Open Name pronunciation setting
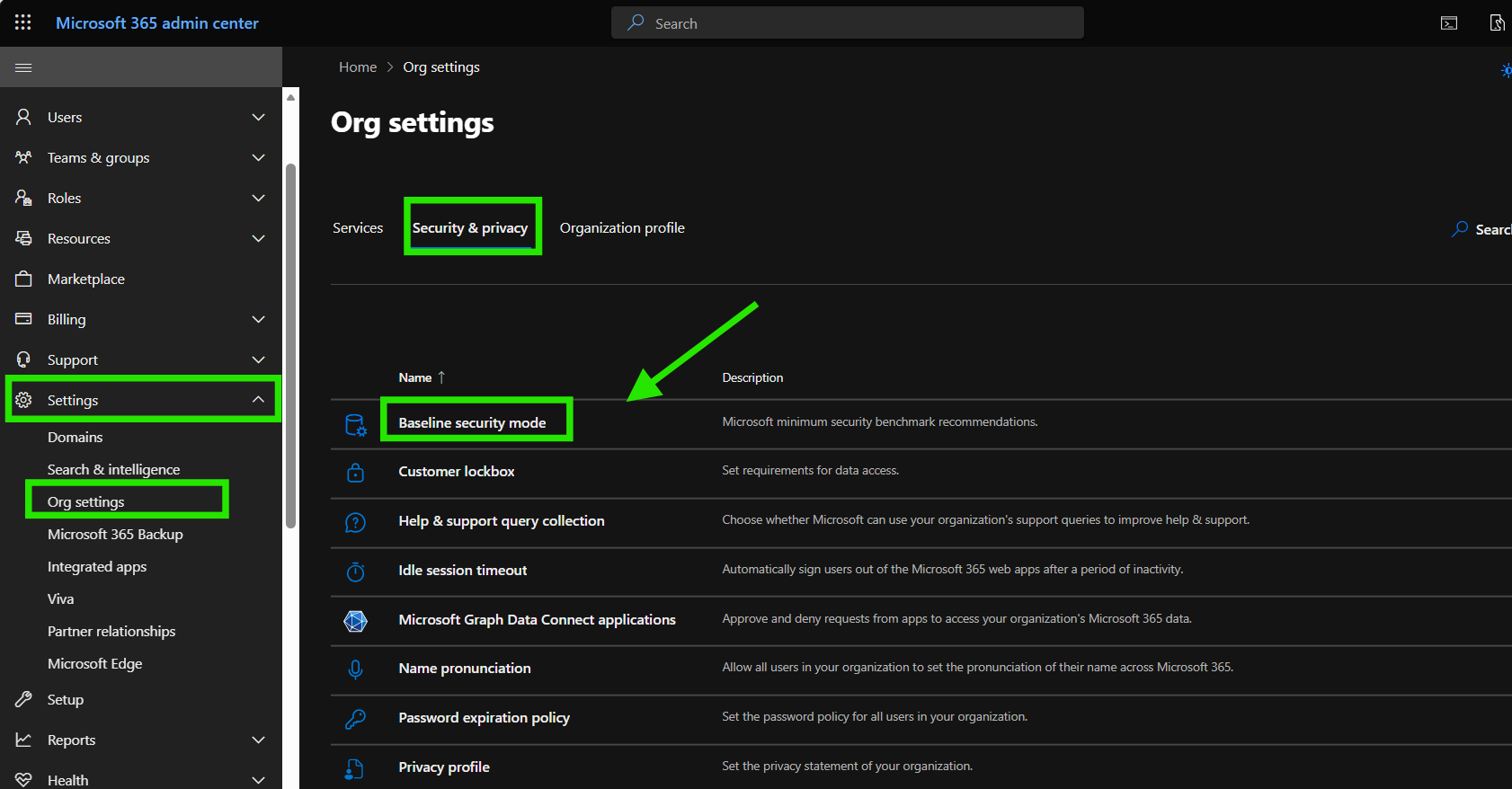The height and width of the screenshot is (789, 1512). click(465, 668)
